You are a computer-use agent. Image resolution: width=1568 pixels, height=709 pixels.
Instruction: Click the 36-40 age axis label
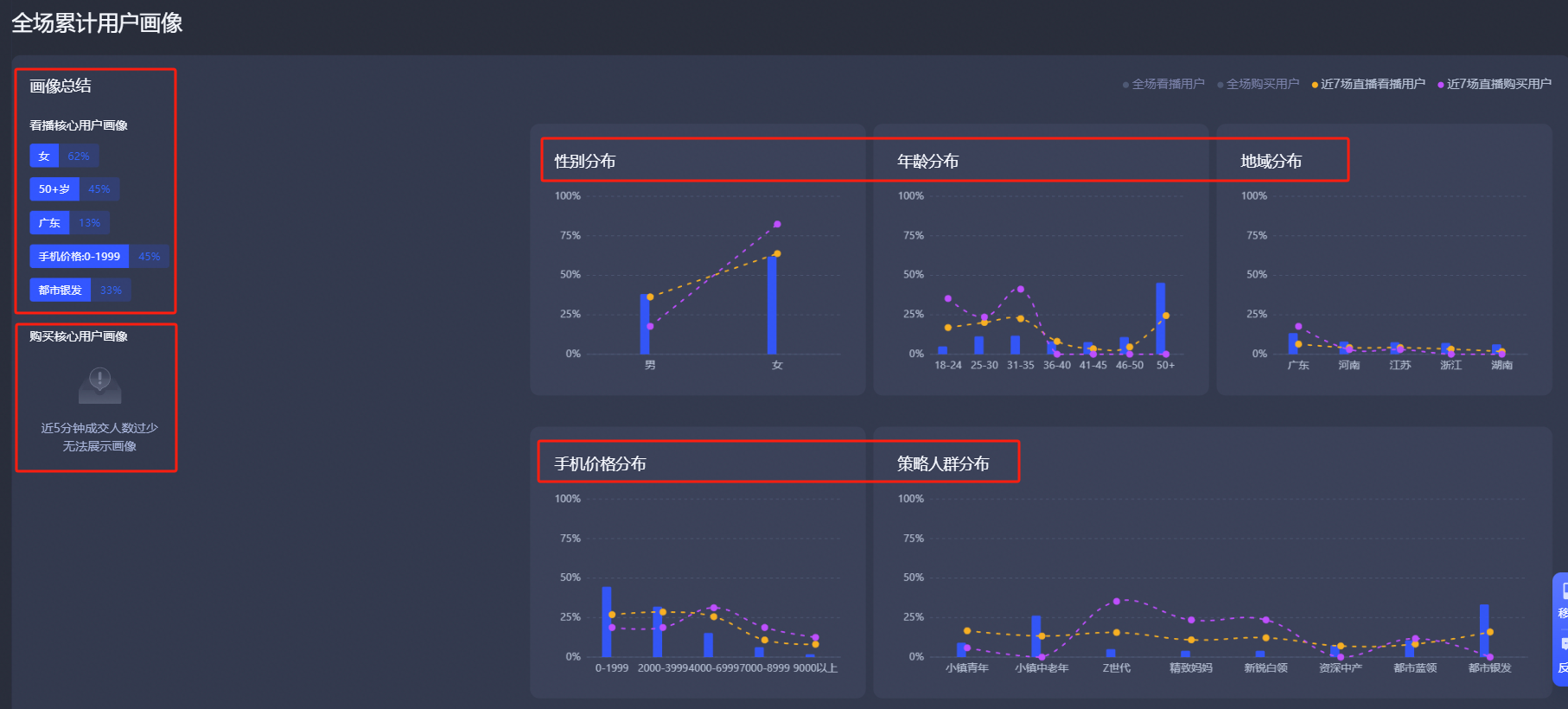[x=1057, y=365]
